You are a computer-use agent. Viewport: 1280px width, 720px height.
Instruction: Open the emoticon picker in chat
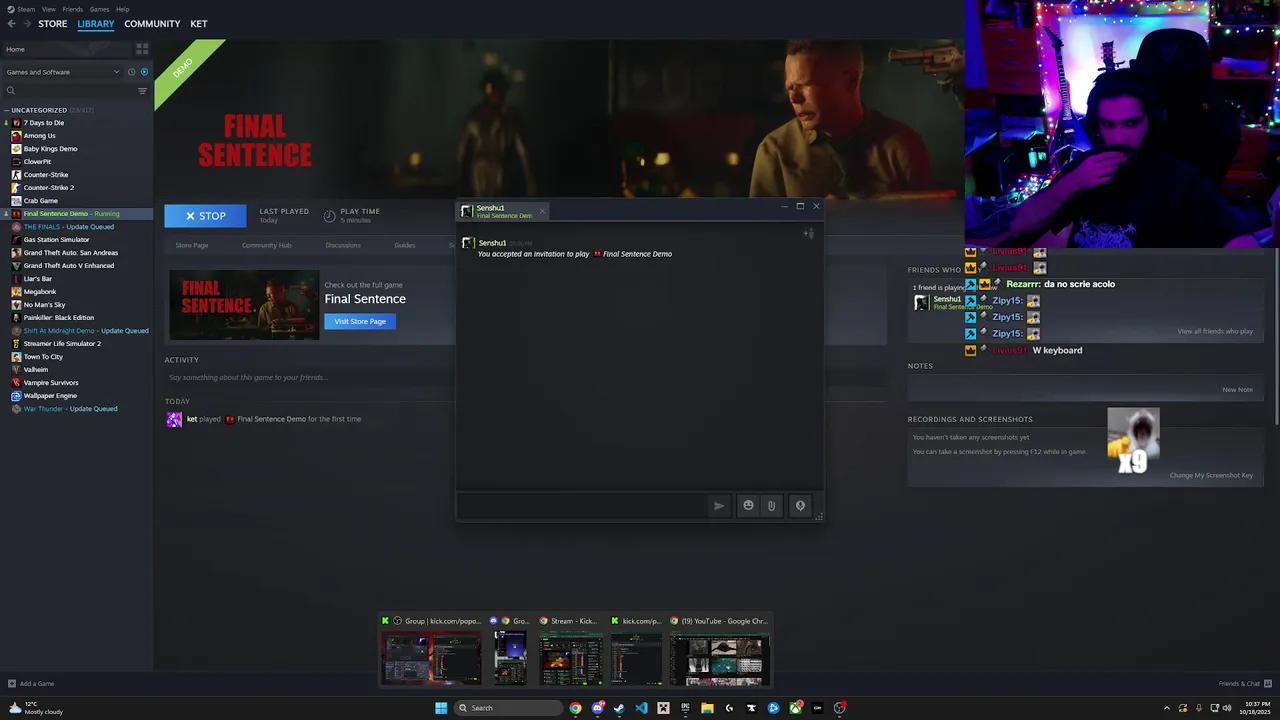[x=748, y=506]
